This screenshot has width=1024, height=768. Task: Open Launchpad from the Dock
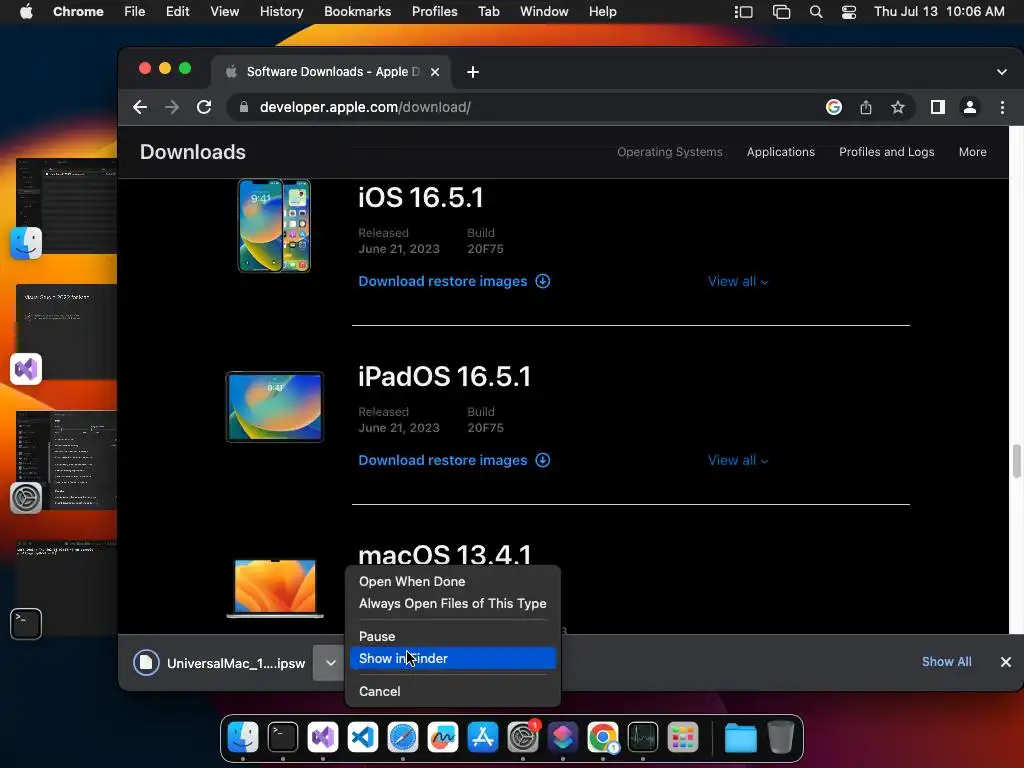point(683,738)
